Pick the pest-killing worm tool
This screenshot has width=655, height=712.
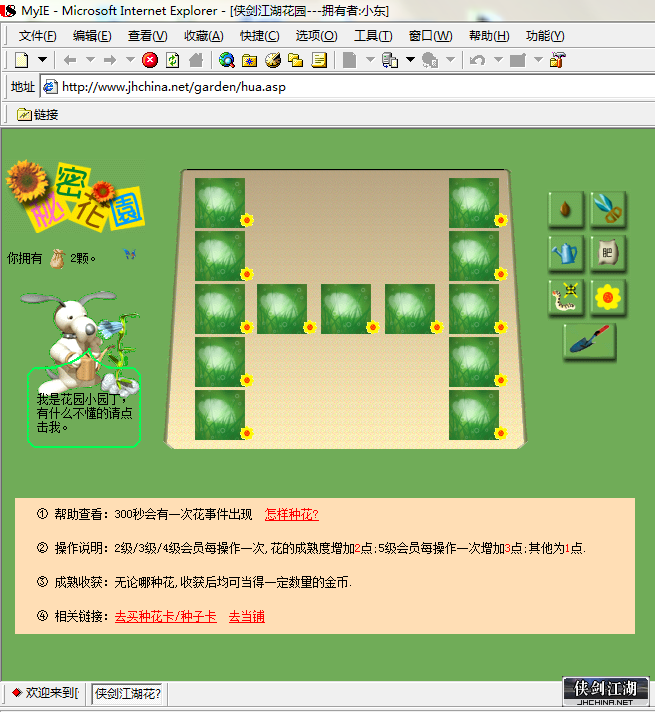(566, 297)
